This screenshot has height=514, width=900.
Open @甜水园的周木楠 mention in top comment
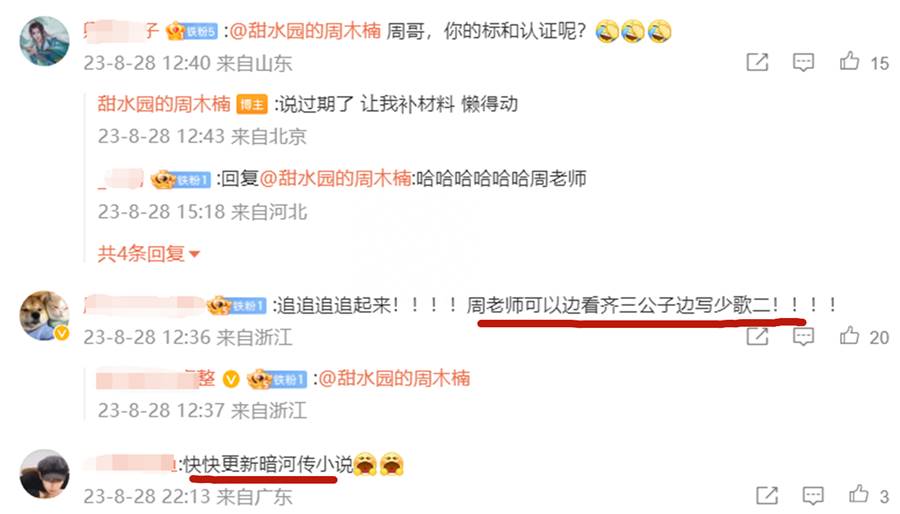[305, 30]
